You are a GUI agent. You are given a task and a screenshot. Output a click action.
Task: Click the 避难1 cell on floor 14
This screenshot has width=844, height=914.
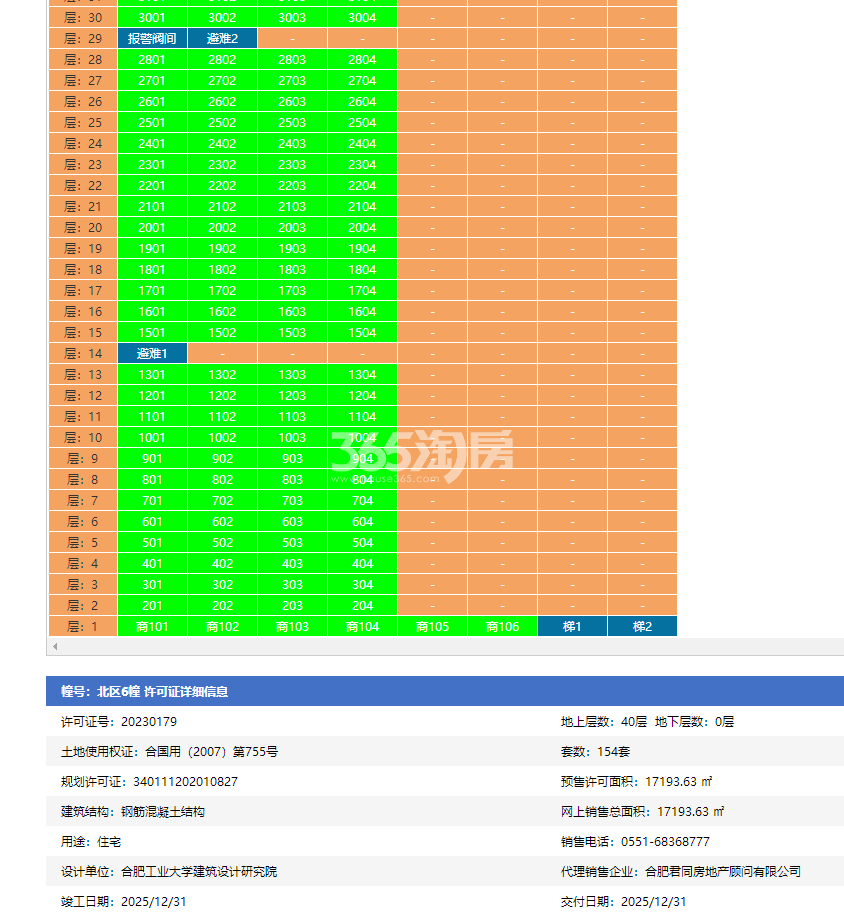152,353
